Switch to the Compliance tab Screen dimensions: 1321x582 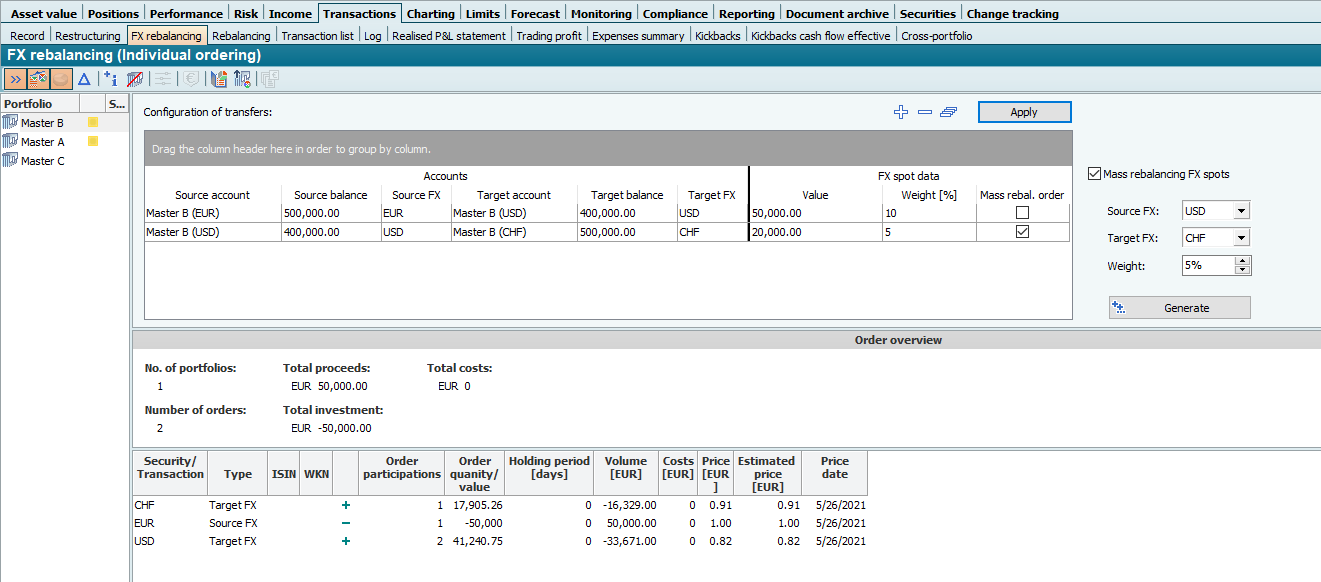click(x=673, y=14)
